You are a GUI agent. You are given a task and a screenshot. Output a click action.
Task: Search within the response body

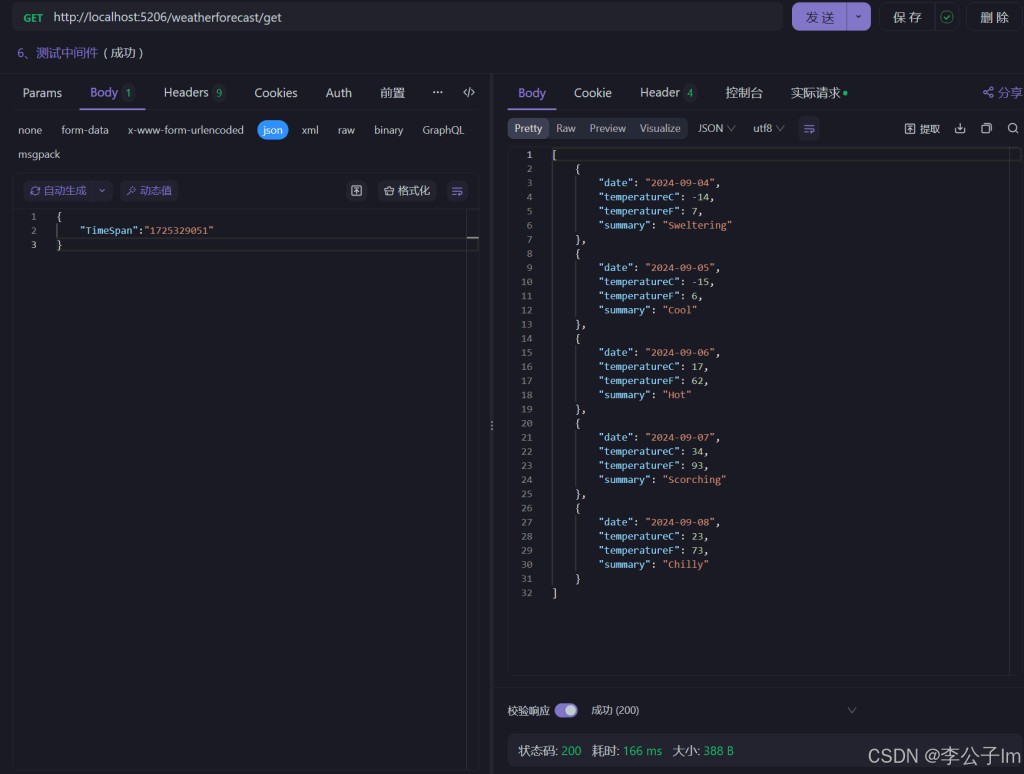click(1011, 128)
